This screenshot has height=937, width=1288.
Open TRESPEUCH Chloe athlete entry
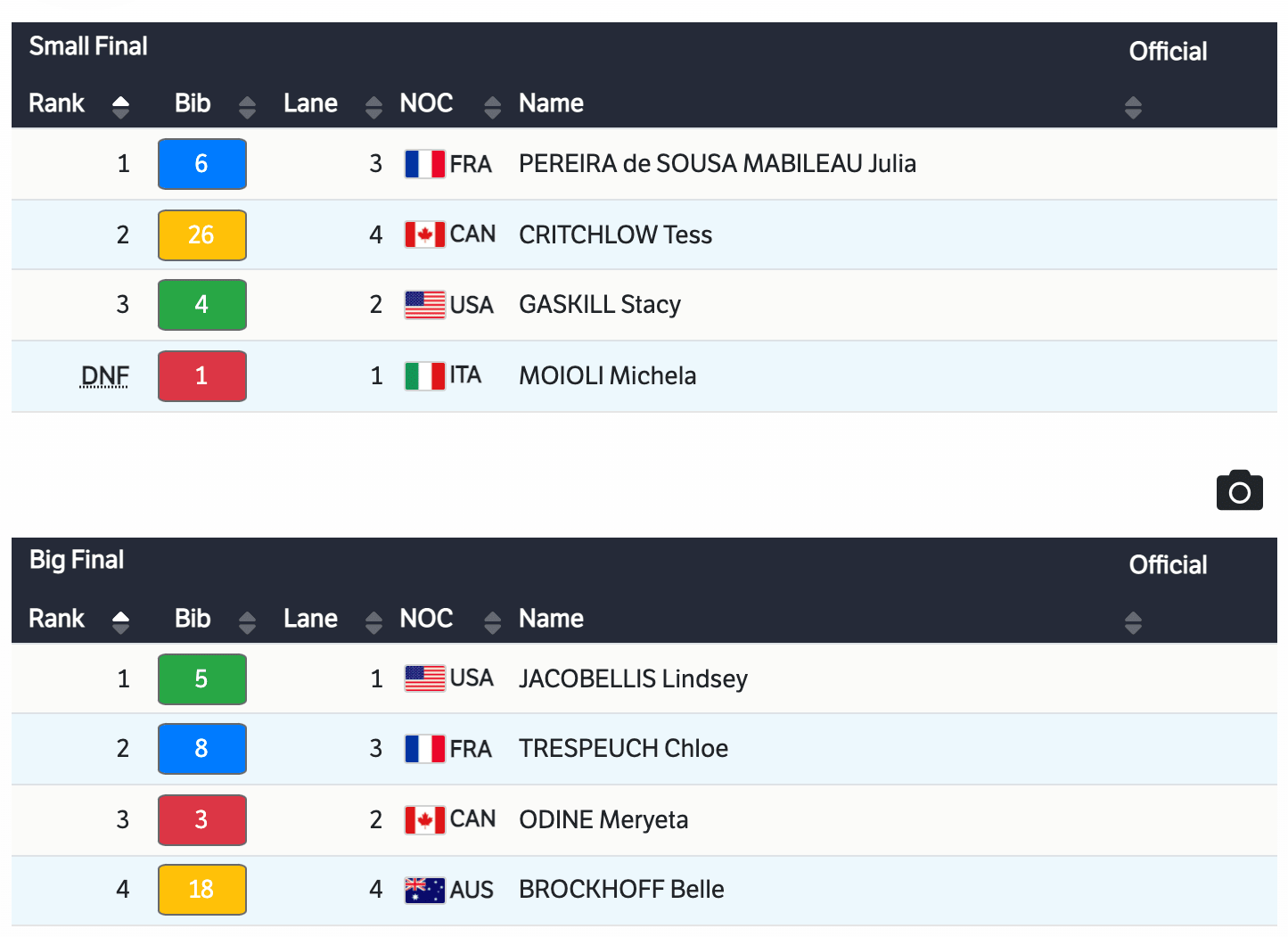623,749
